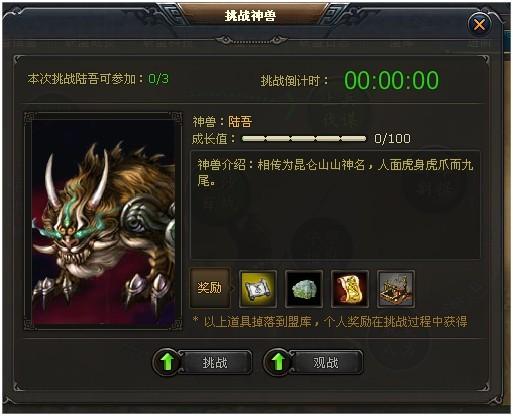Screen dimensions: 513x416
Task: Click the 00:00:00 challenge countdown timer
Action: click(x=392, y=80)
